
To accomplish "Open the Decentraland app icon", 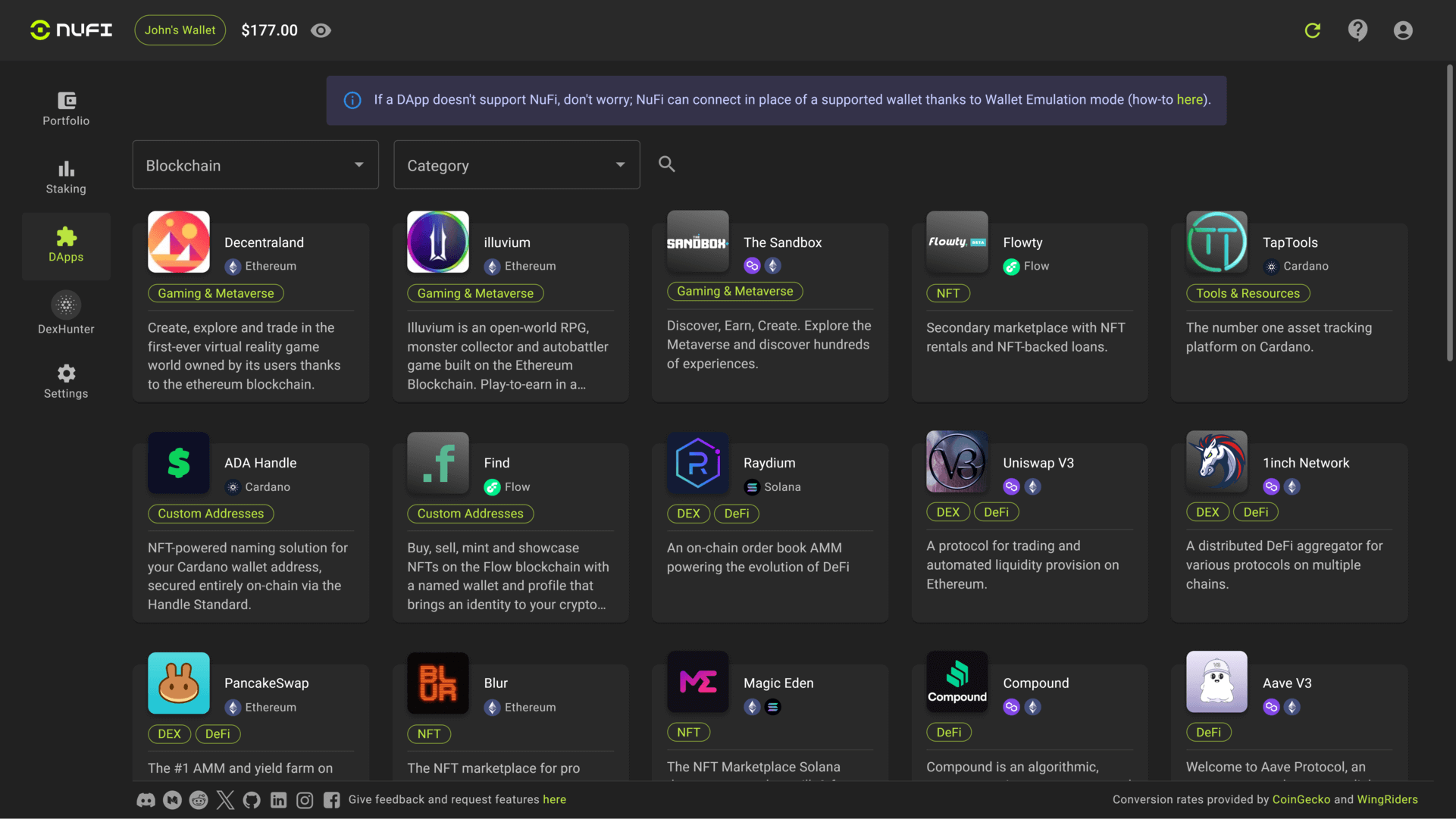I will [179, 242].
